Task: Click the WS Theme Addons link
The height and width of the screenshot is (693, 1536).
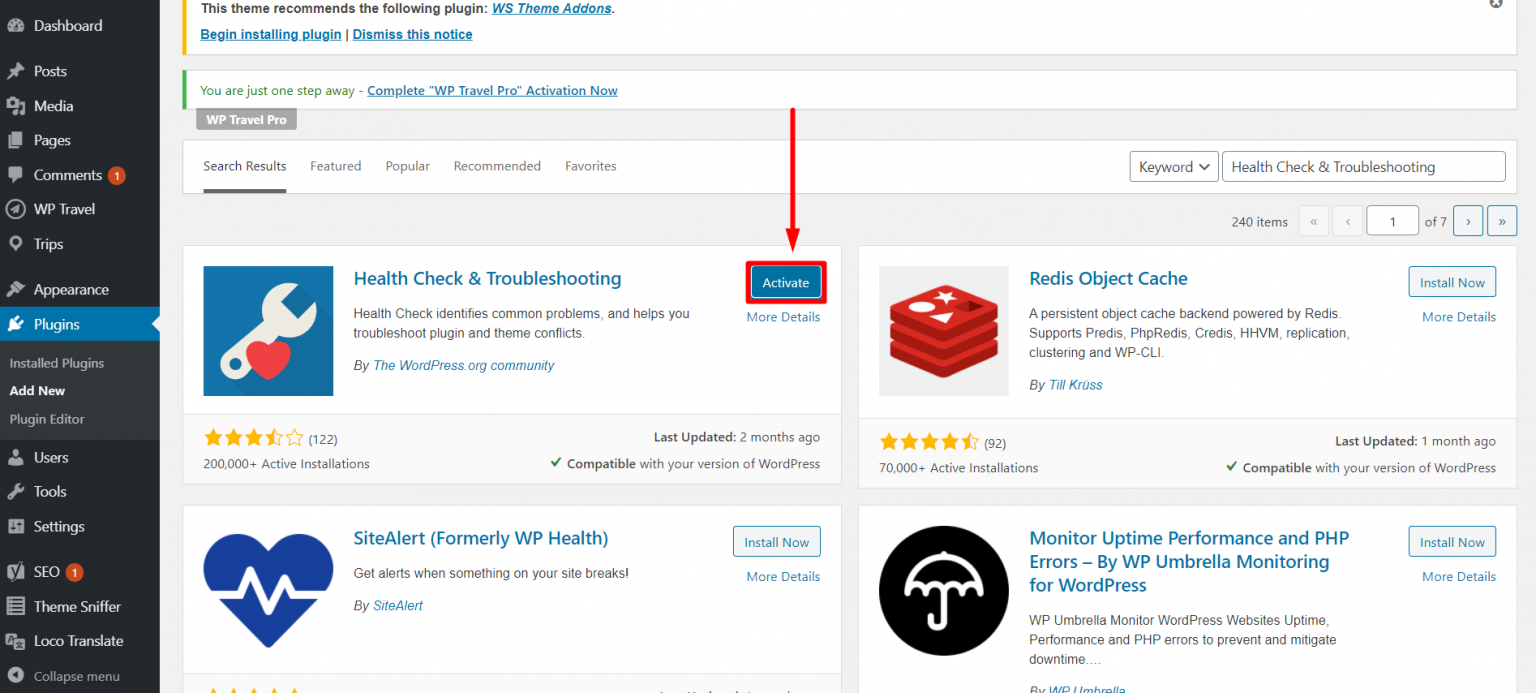Action: [x=553, y=8]
